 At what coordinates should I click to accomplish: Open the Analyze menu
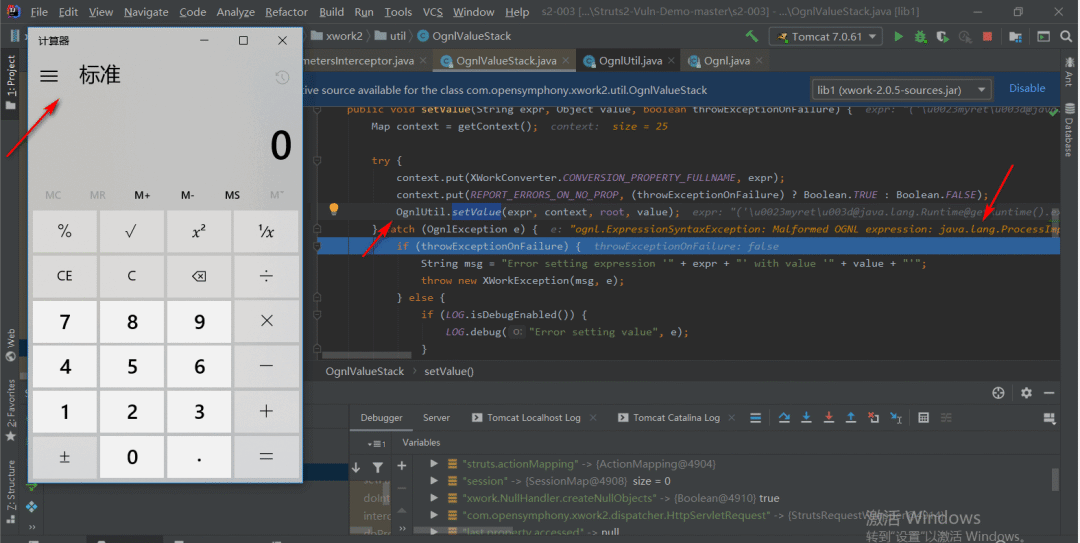coord(236,12)
